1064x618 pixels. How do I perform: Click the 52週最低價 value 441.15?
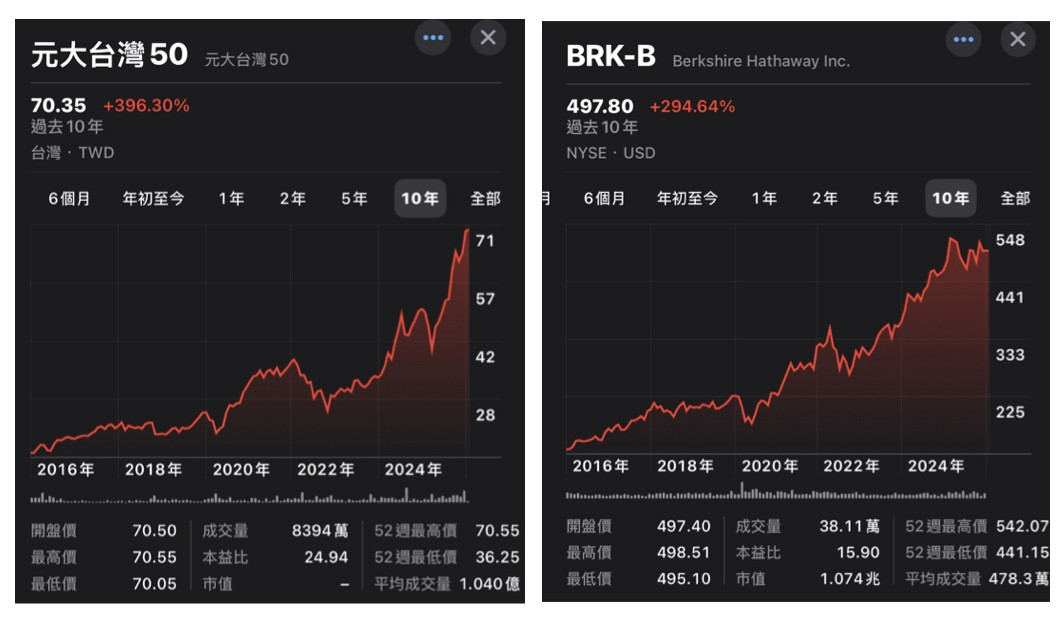[1022, 553]
